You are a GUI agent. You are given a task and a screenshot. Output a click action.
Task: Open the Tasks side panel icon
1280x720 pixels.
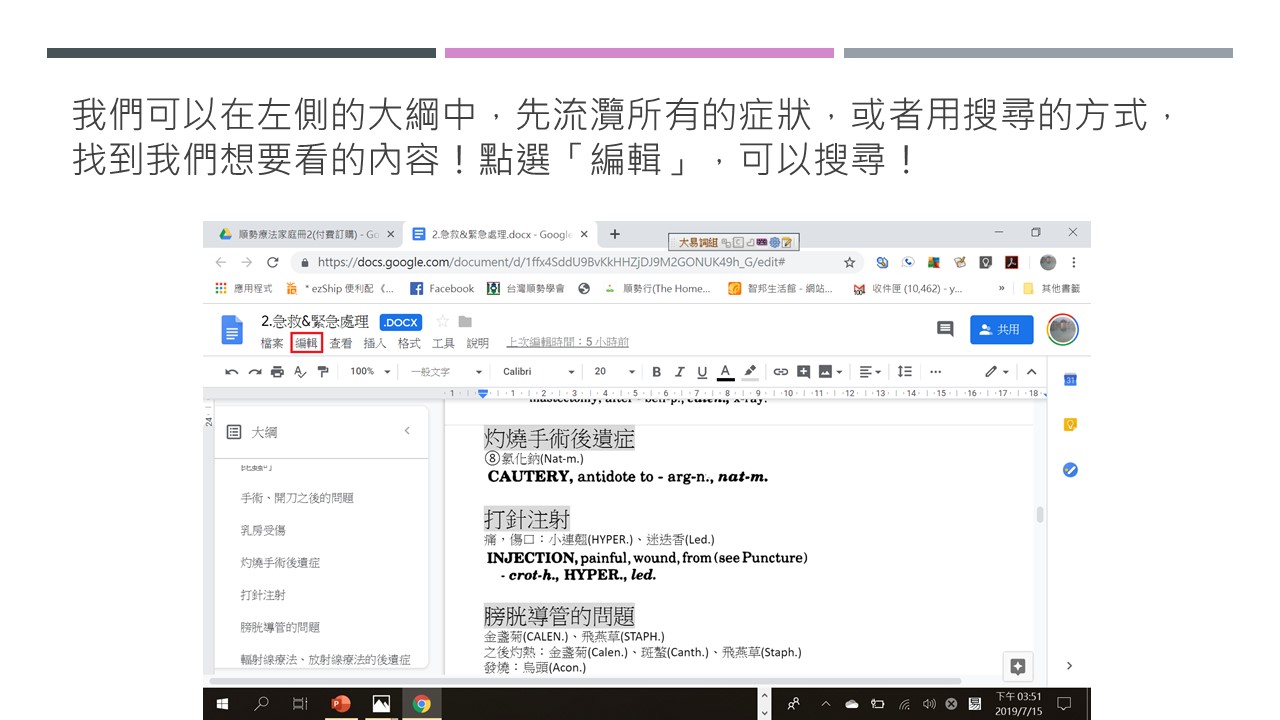(x=1069, y=469)
